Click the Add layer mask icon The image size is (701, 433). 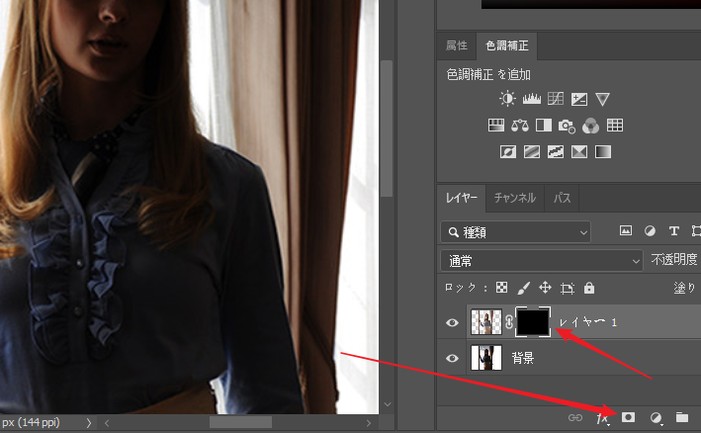(630, 417)
